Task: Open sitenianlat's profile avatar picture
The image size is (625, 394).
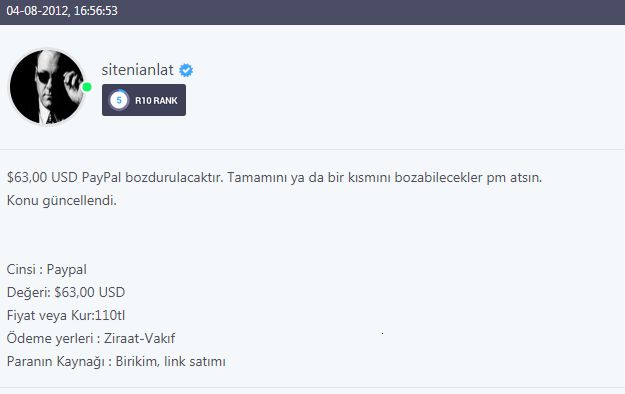Action: tap(47, 87)
